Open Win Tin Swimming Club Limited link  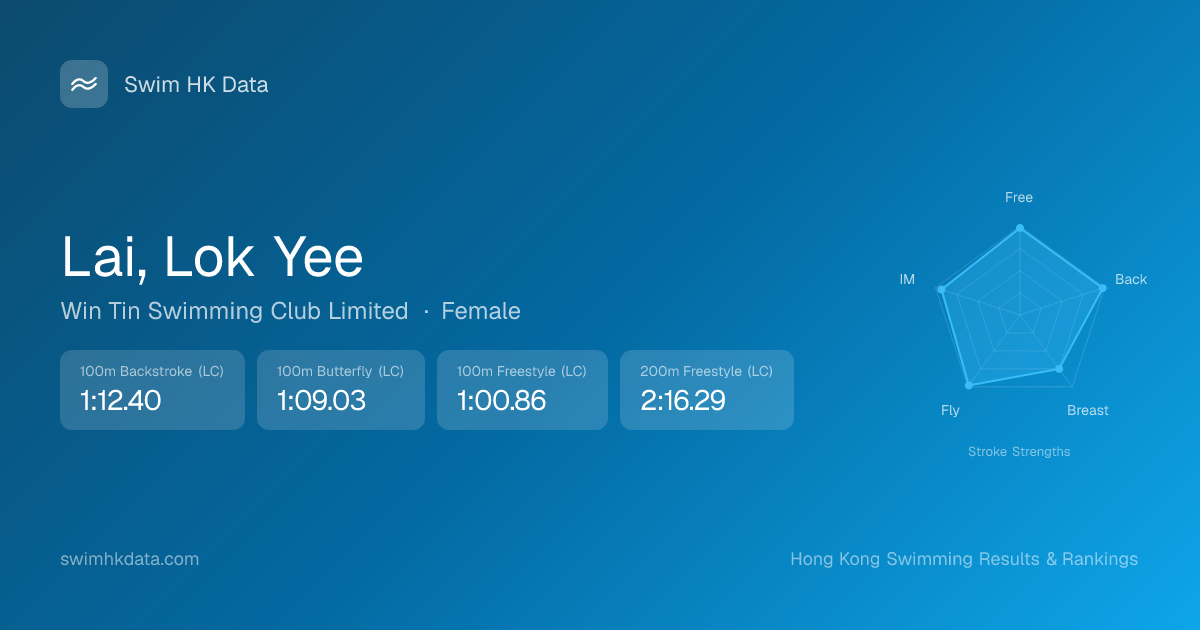coord(234,311)
